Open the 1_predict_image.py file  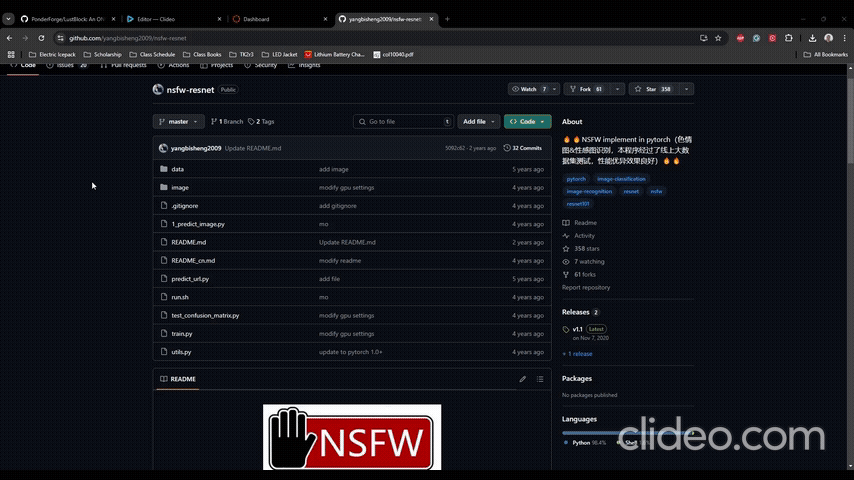click(198, 224)
